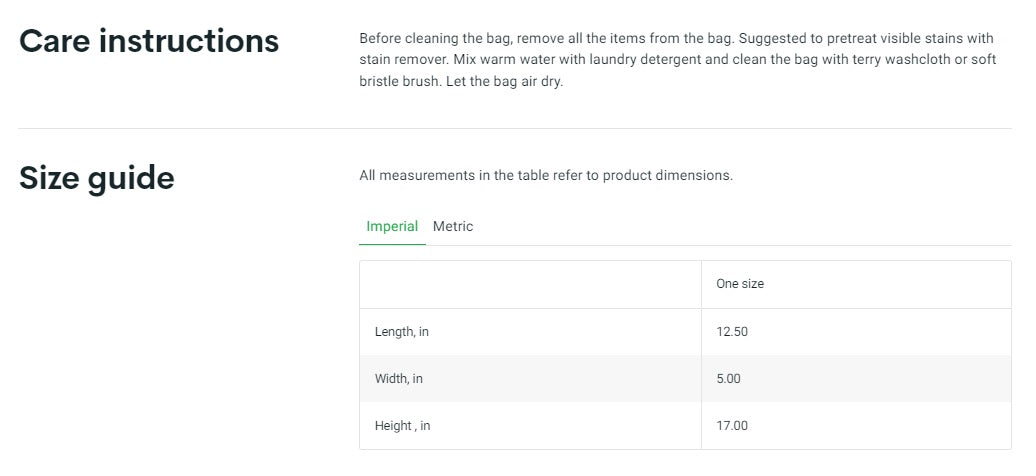
Task: Click the 5.00 width value cell
Action: 729,379
